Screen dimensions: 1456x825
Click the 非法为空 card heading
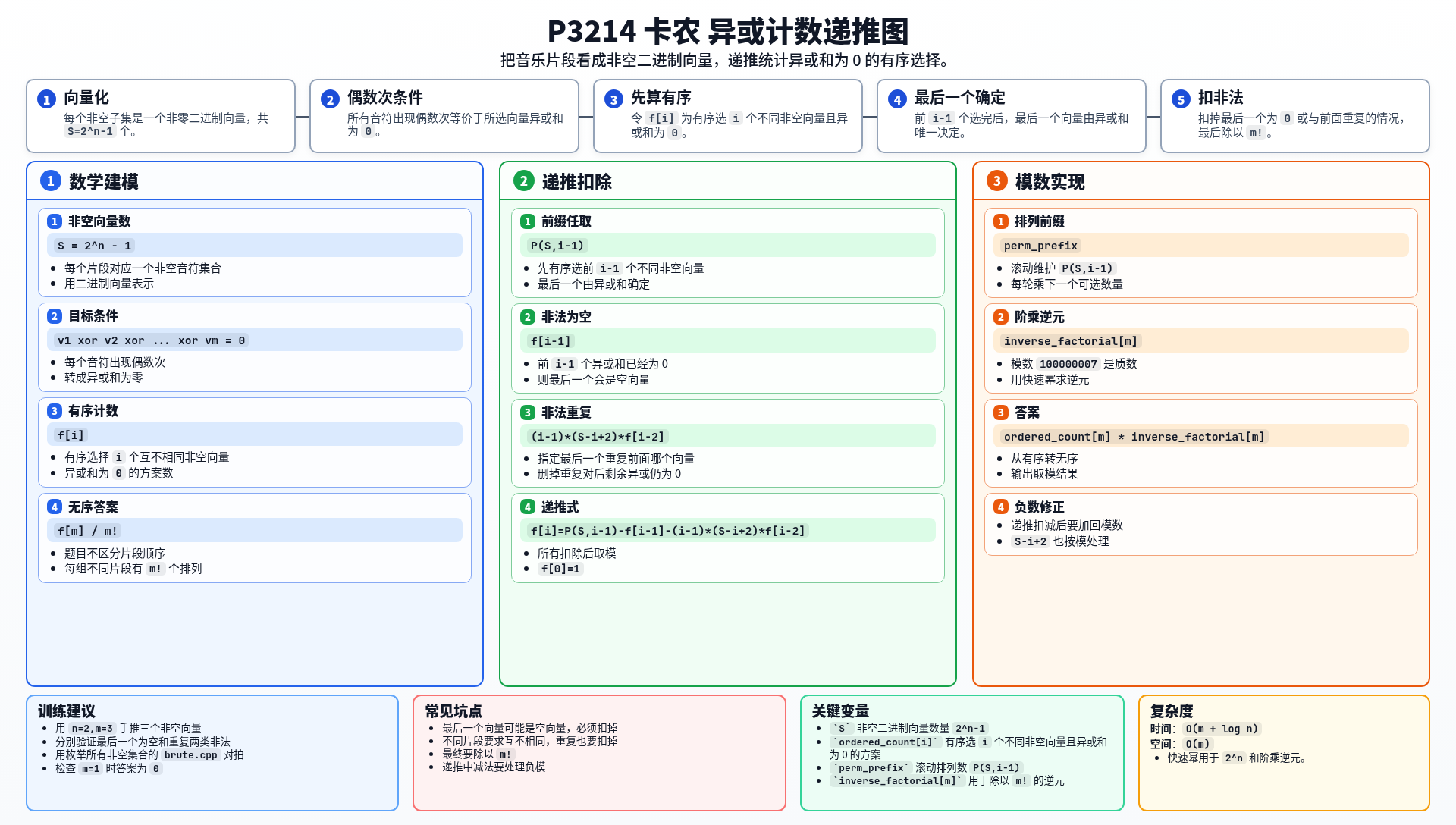pyautogui.click(x=566, y=317)
